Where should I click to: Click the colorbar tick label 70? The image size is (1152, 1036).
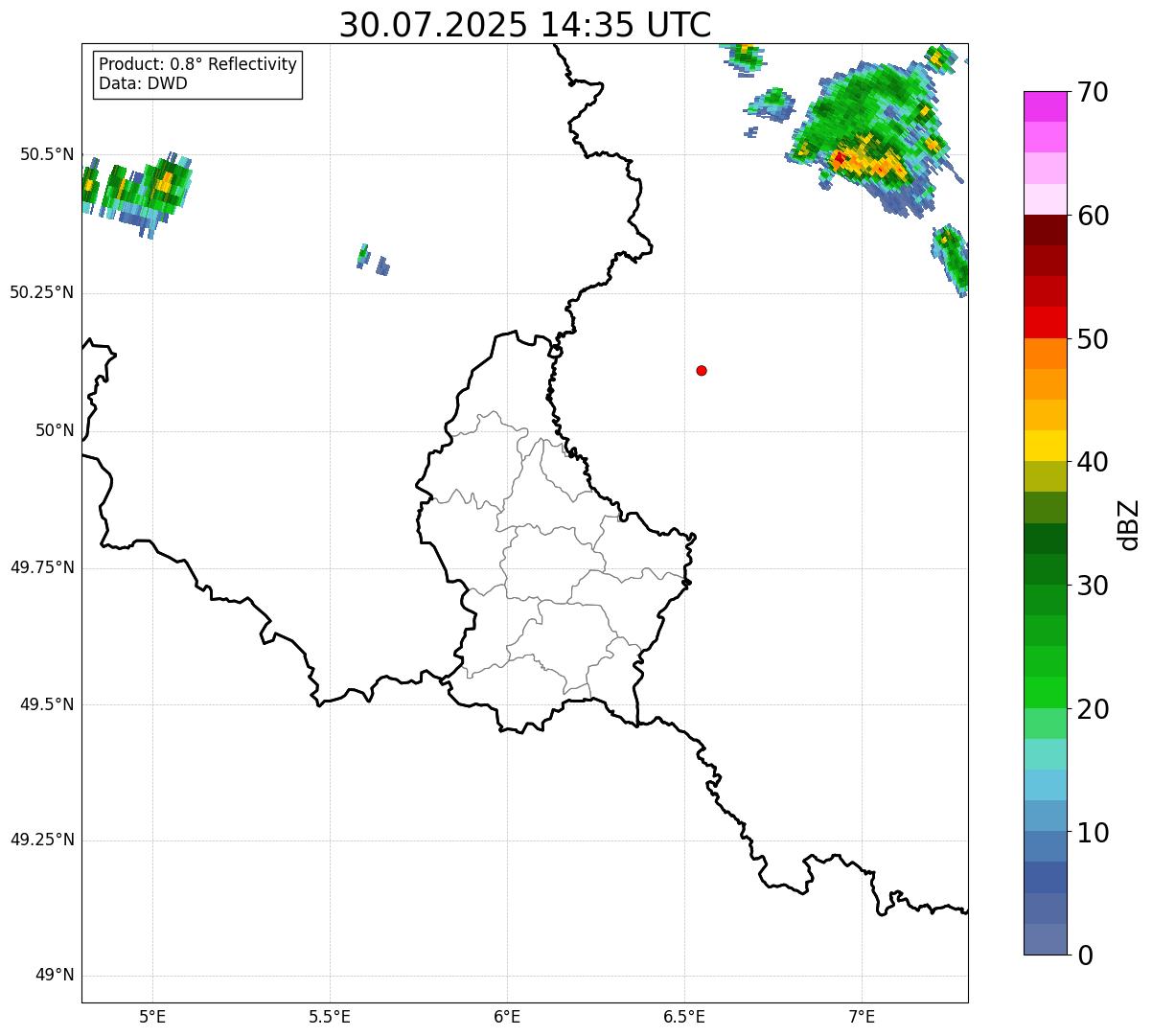(x=1093, y=92)
